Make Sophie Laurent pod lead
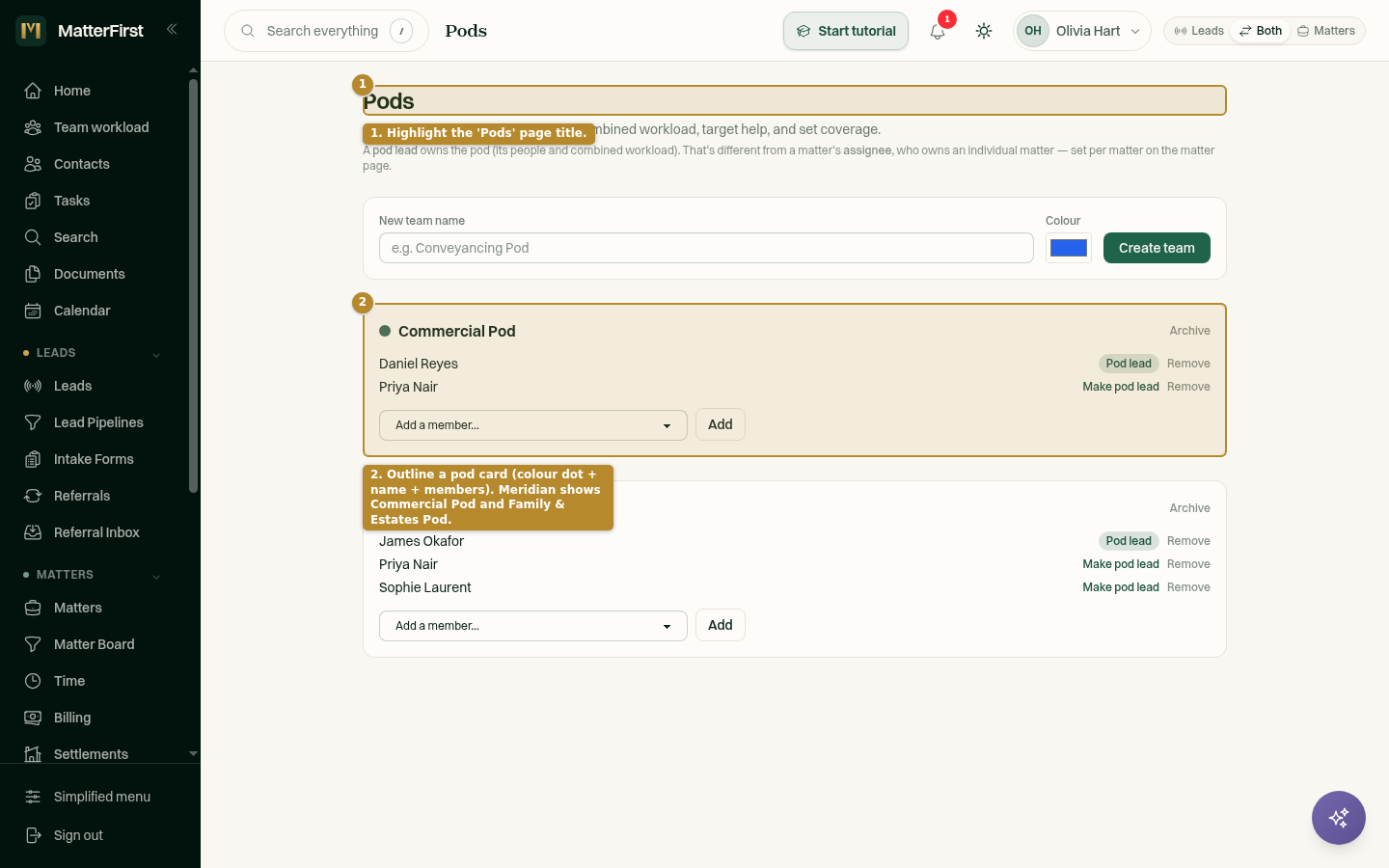This screenshot has width=1389, height=868. pyautogui.click(x=1121, y=587)
